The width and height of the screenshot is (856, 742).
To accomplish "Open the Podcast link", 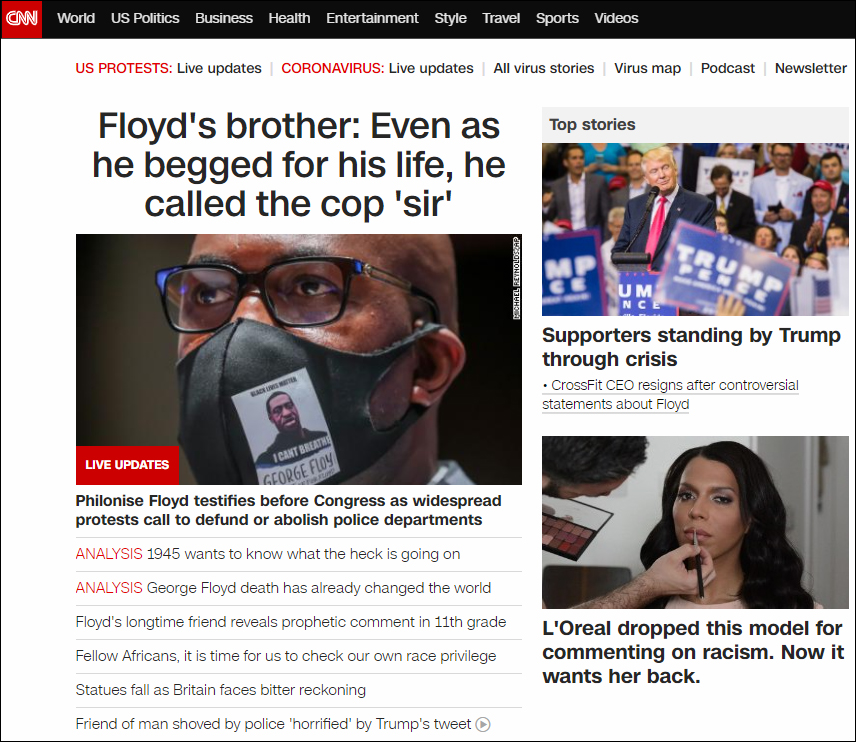I will pyautogui.click(x=728, y=68).
